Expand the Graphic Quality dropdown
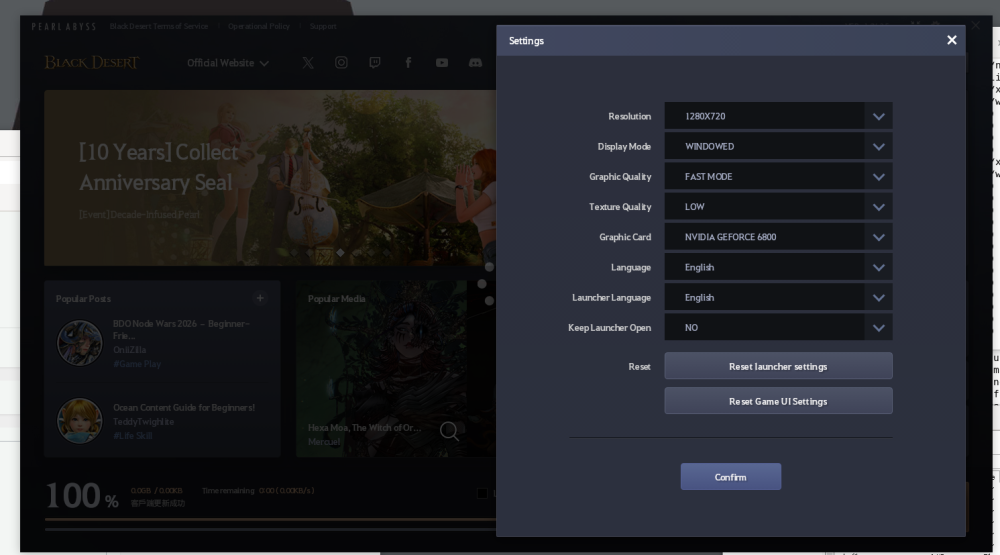This screenshot has height=555, width=1000. pyautogui.click(x=778, y=177)
